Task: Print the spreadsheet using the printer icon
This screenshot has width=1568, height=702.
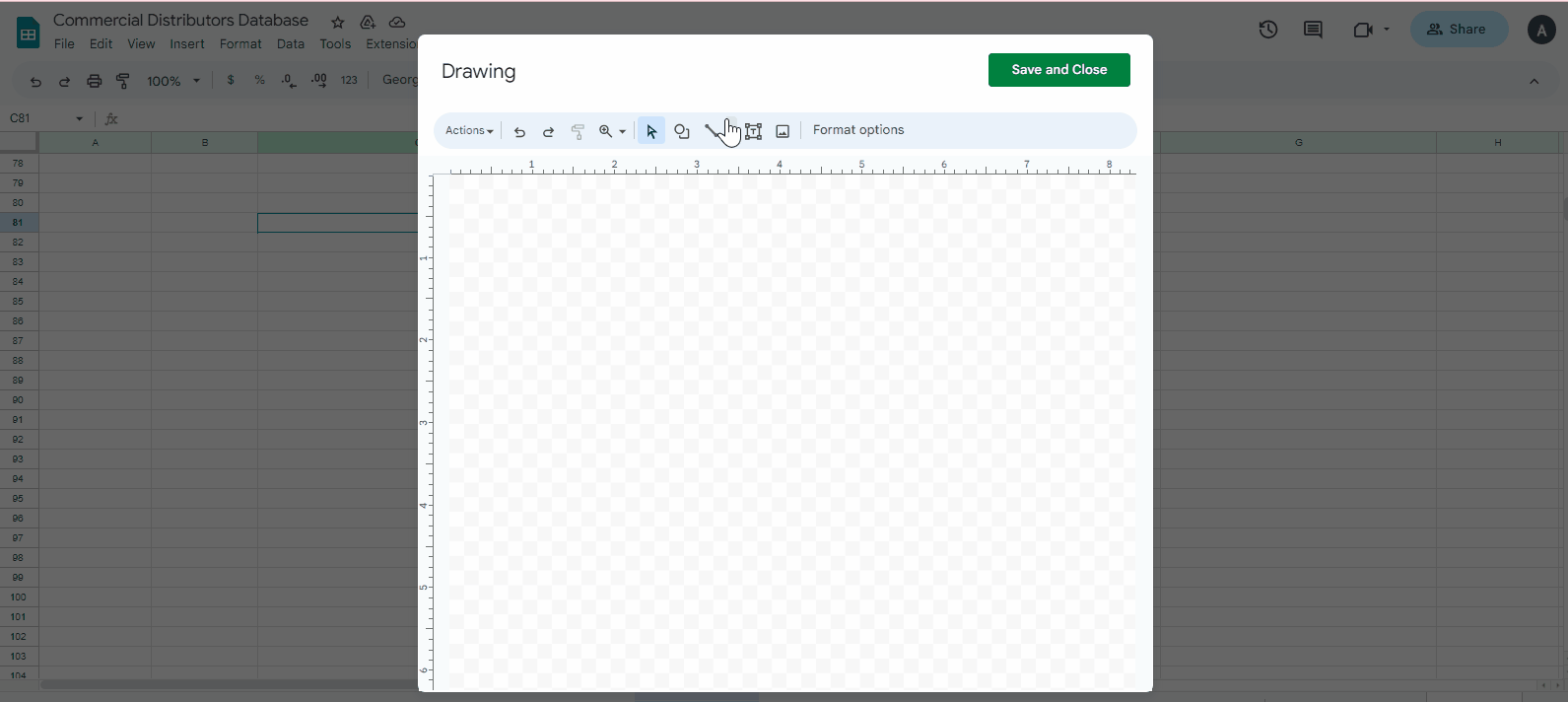Action: [x=94, y=81]
